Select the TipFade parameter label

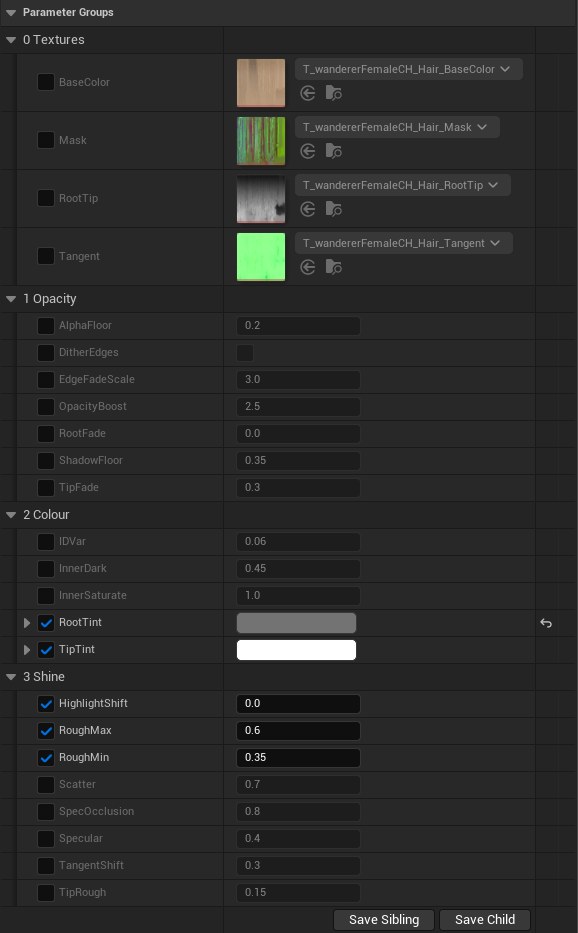(79, 487)
